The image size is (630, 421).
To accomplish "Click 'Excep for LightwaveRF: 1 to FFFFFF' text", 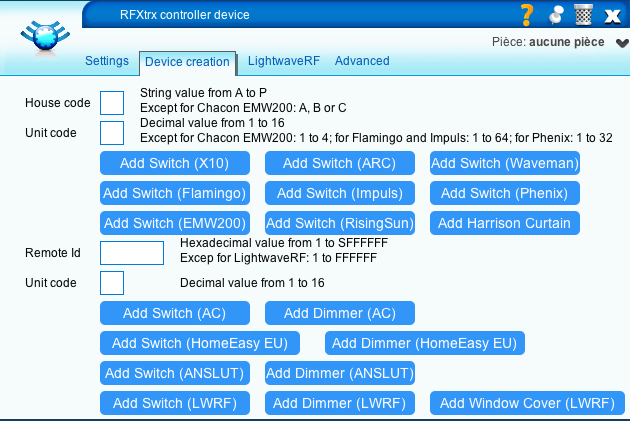I will coord(278,258).
